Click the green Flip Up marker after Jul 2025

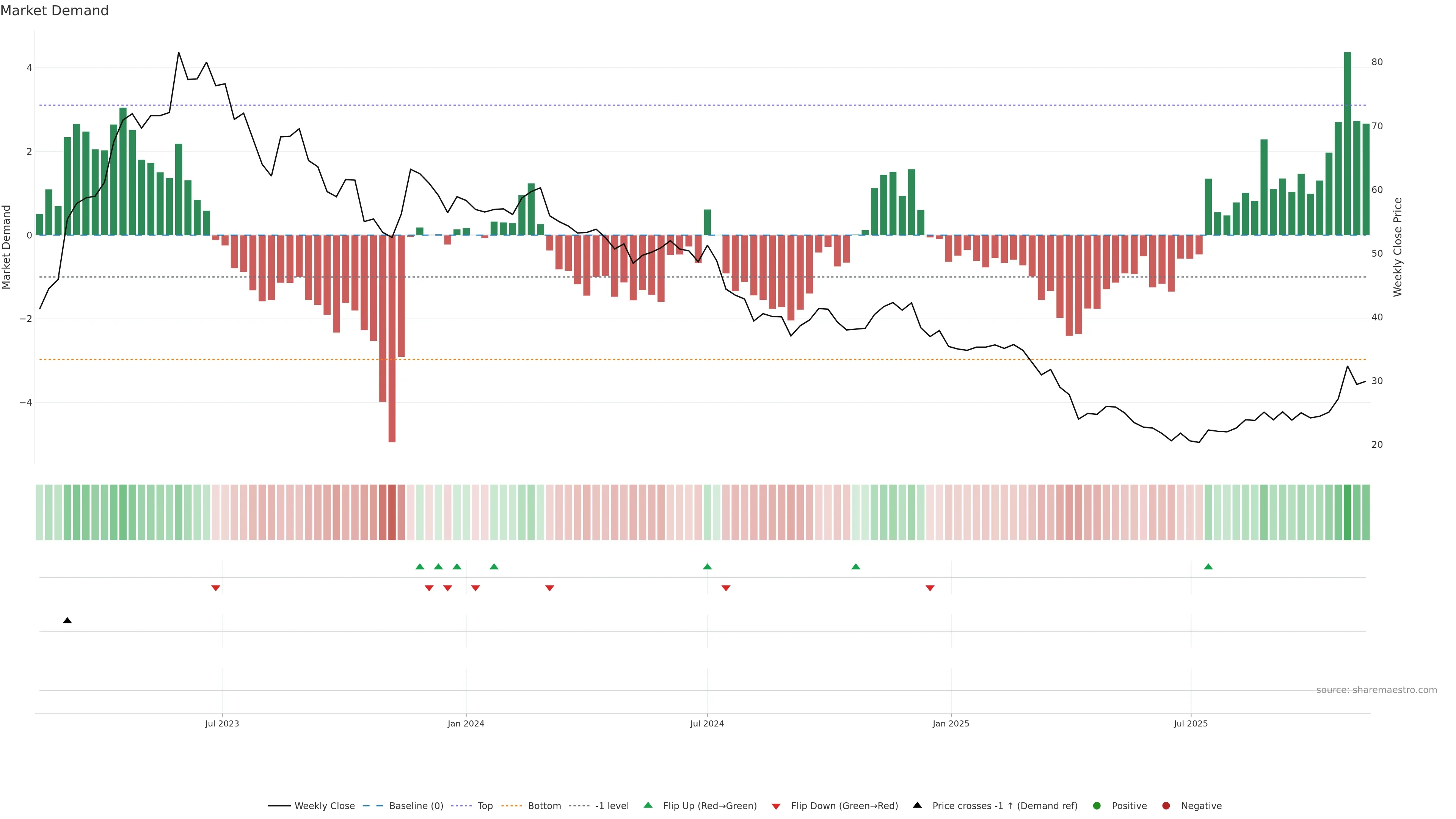tap(1208, 566)
